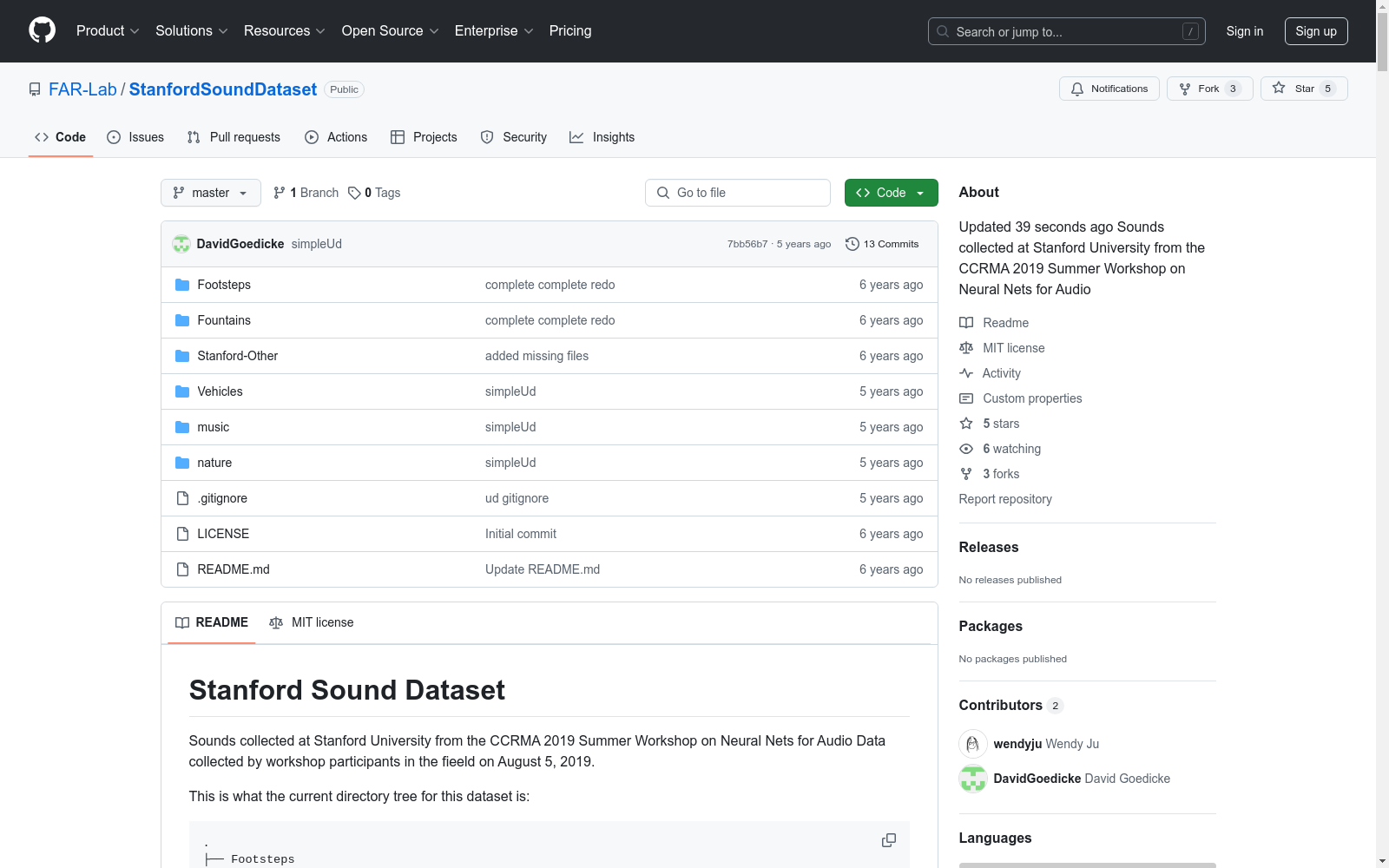Screen dimensions: 1389x868
Task: Open the StanfordSoundDataset repository link
Action: tap(223, 89)
